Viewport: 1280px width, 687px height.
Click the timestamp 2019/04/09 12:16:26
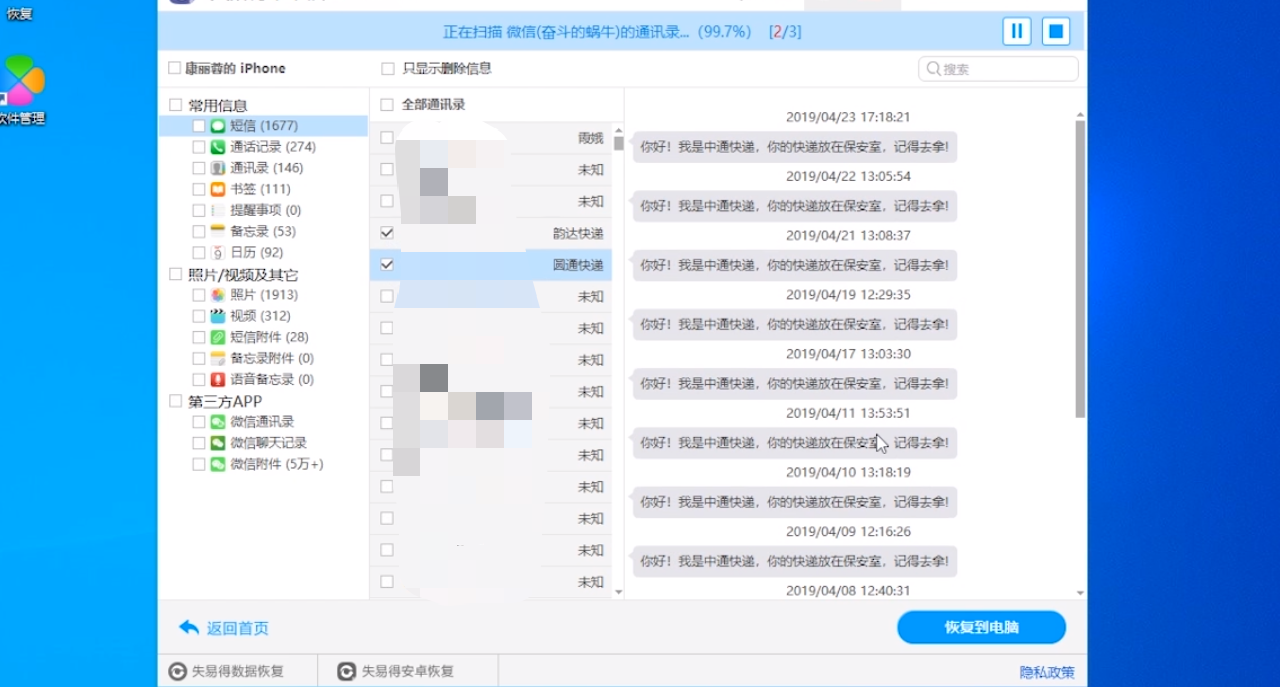[x=848, y=531]
